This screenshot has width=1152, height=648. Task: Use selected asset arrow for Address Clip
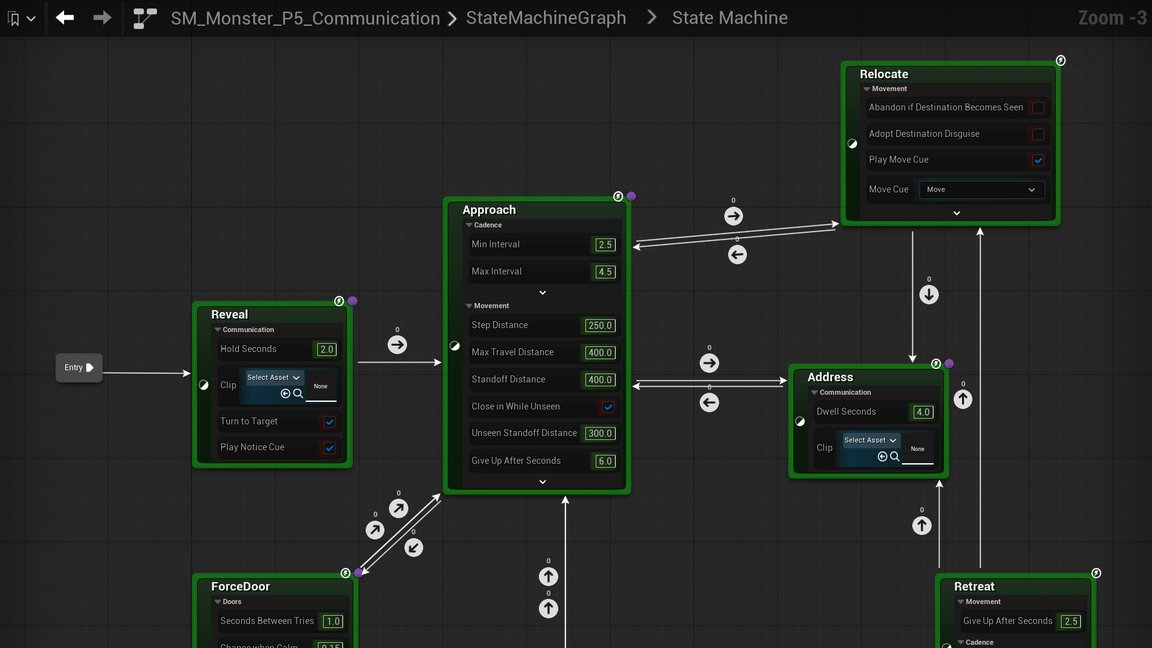pos(882,457)
